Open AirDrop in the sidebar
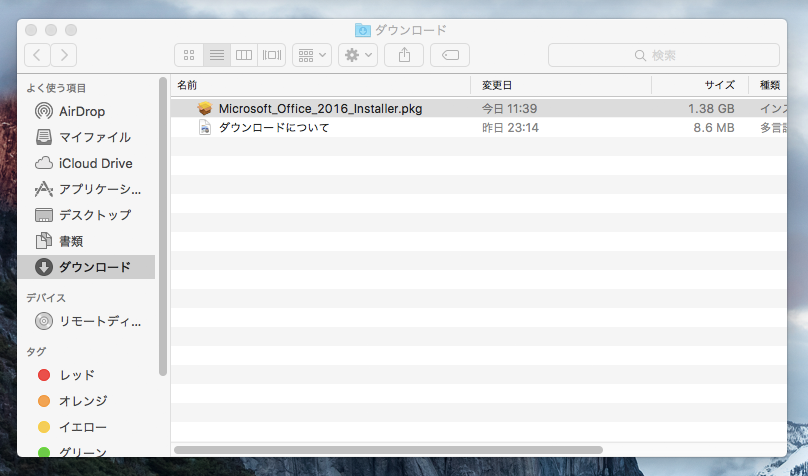 (86, 111)
